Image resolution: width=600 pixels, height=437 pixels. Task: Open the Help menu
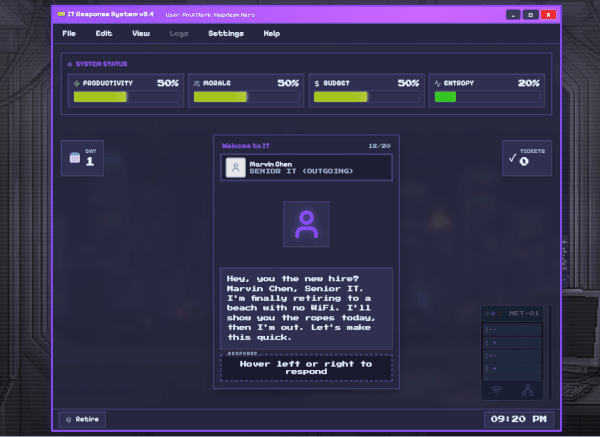(271, 33)
